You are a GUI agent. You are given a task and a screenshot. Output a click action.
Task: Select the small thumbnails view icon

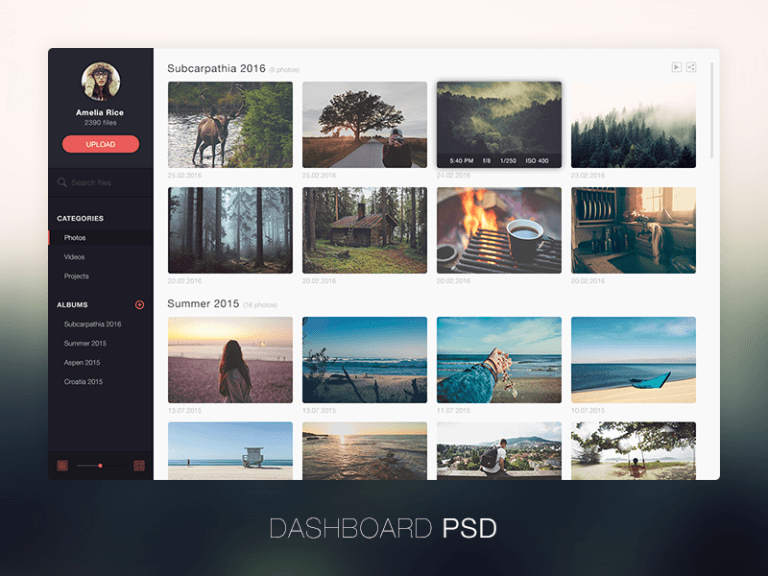click(x=62, y=465)
